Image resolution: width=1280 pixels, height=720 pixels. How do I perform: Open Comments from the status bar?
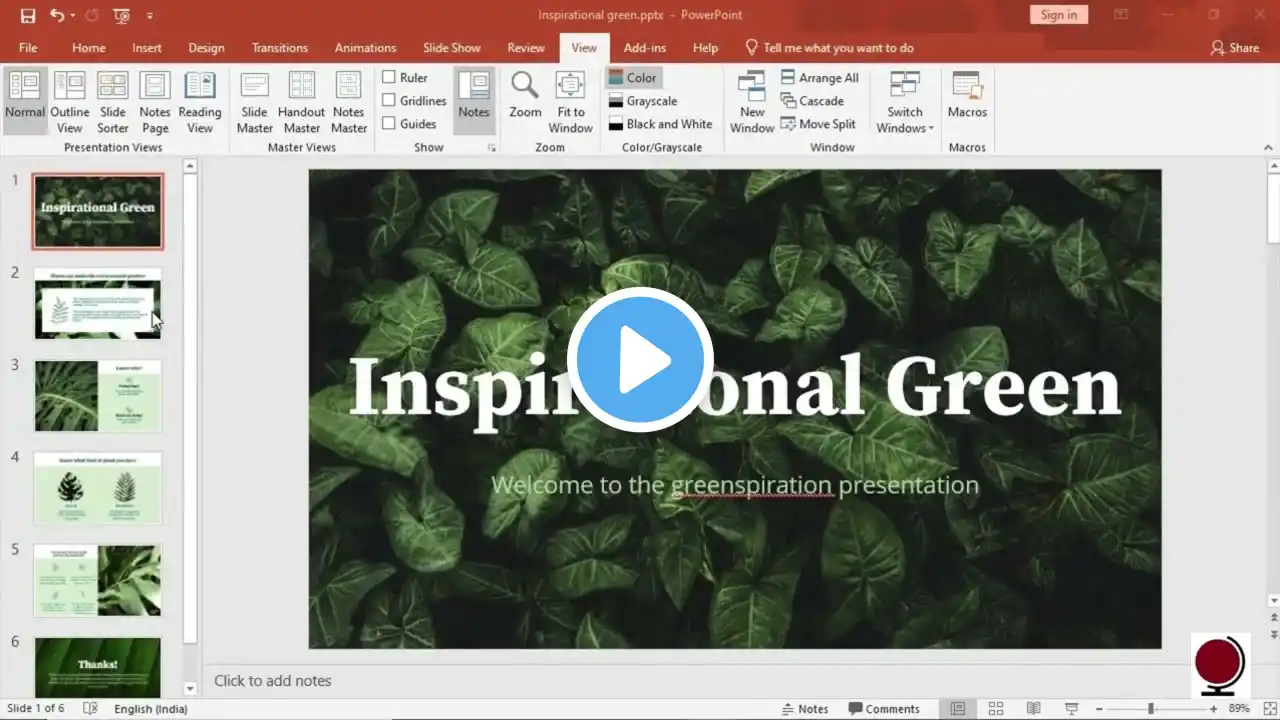(x=883, y=708)
